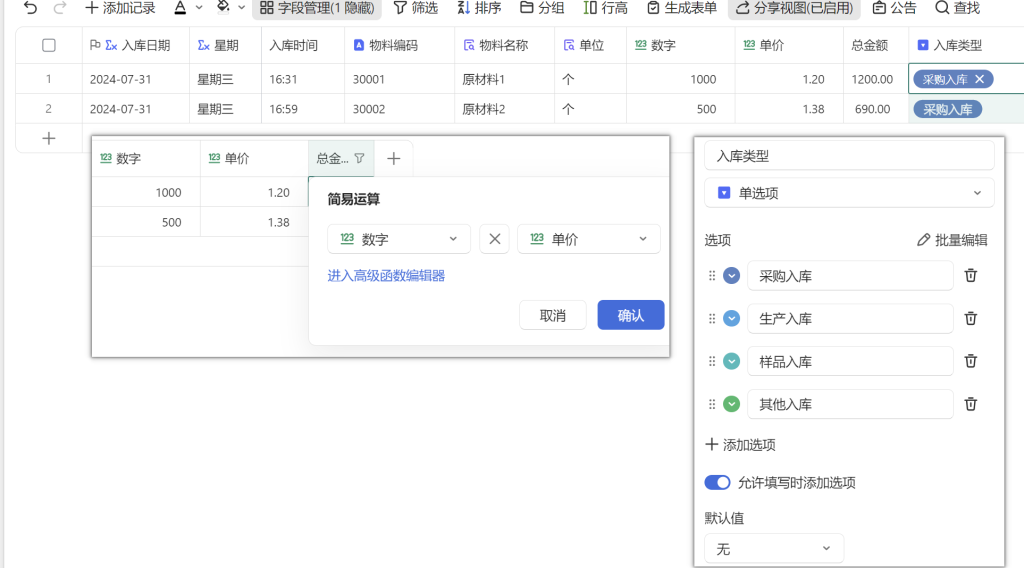Change color of 生产入库 option
1024x568 pixels.
pos(731,319)
